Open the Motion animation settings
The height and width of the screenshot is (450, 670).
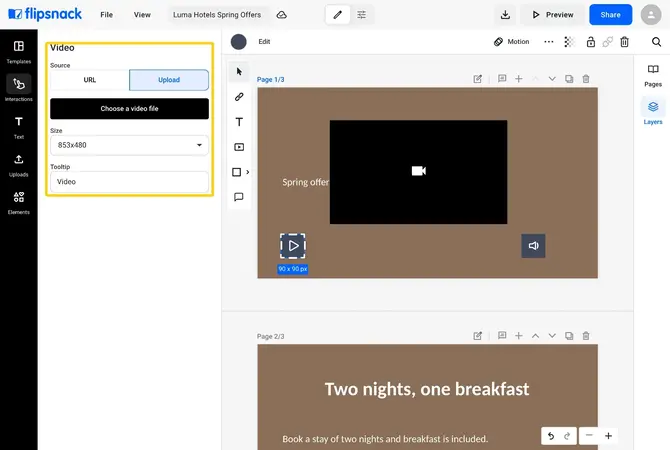[511, 41]
